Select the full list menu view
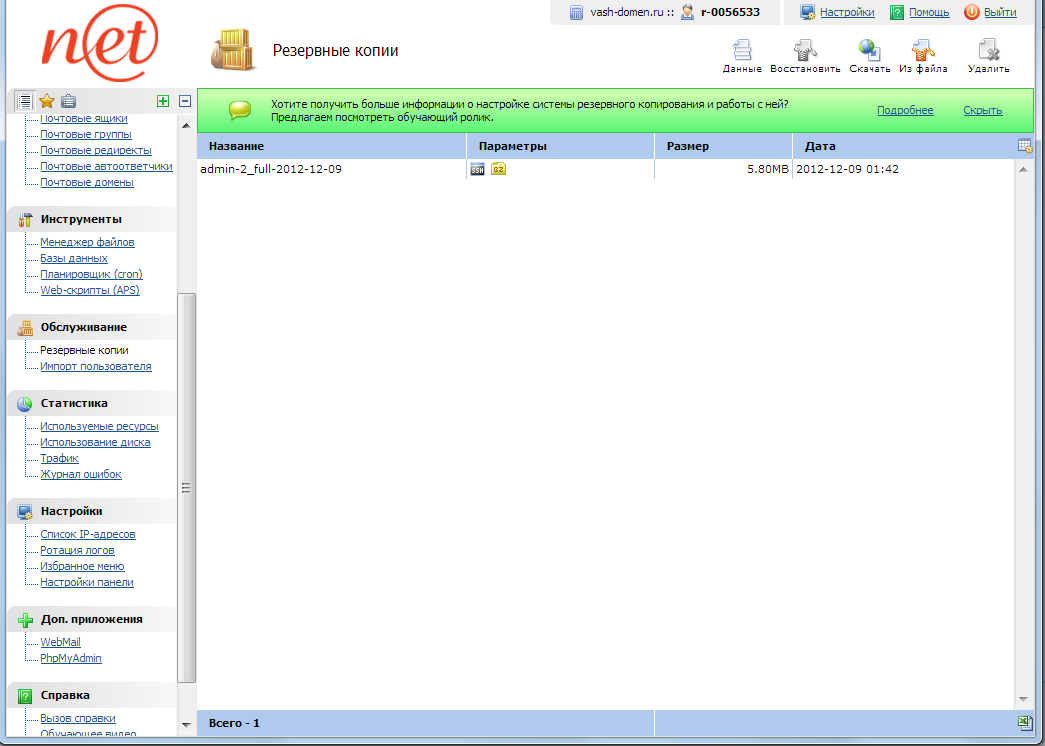Image resolution: width=1045 pixels, height=746 pixels. [x=24, y=101]
